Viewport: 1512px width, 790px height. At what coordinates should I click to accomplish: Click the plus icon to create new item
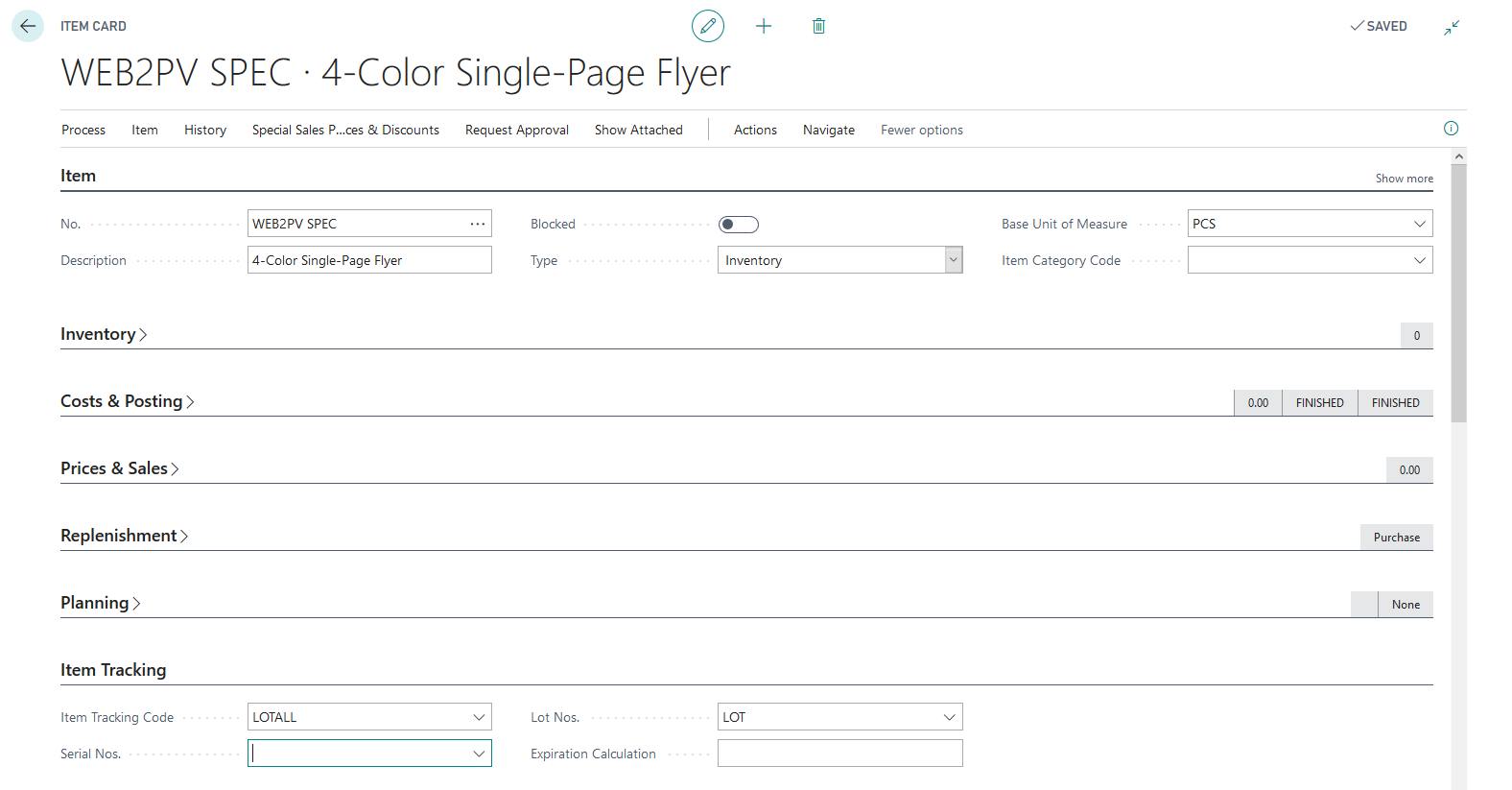coord(764,26)
